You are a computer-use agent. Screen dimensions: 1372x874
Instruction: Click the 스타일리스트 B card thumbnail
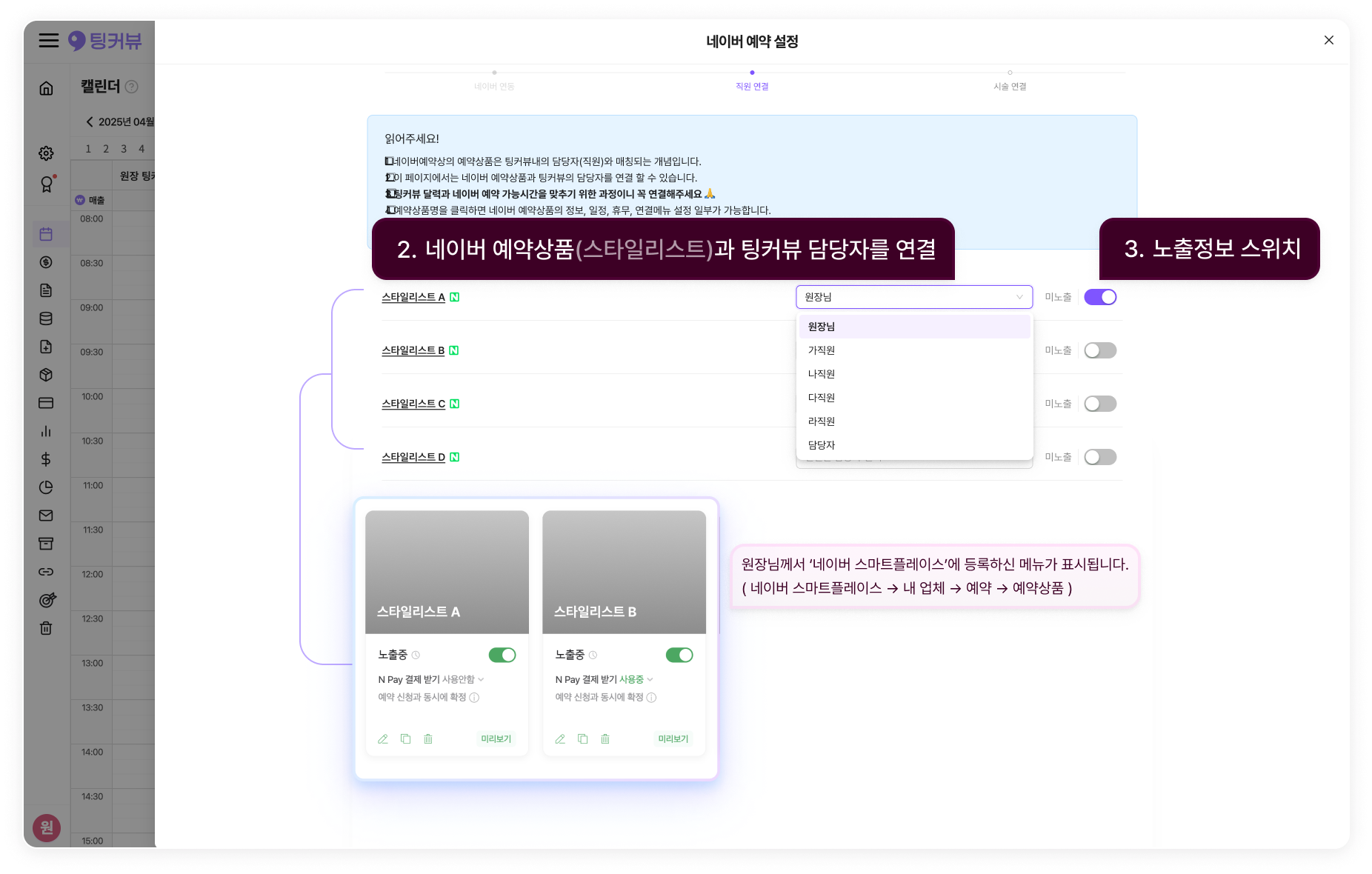point(624,572)
